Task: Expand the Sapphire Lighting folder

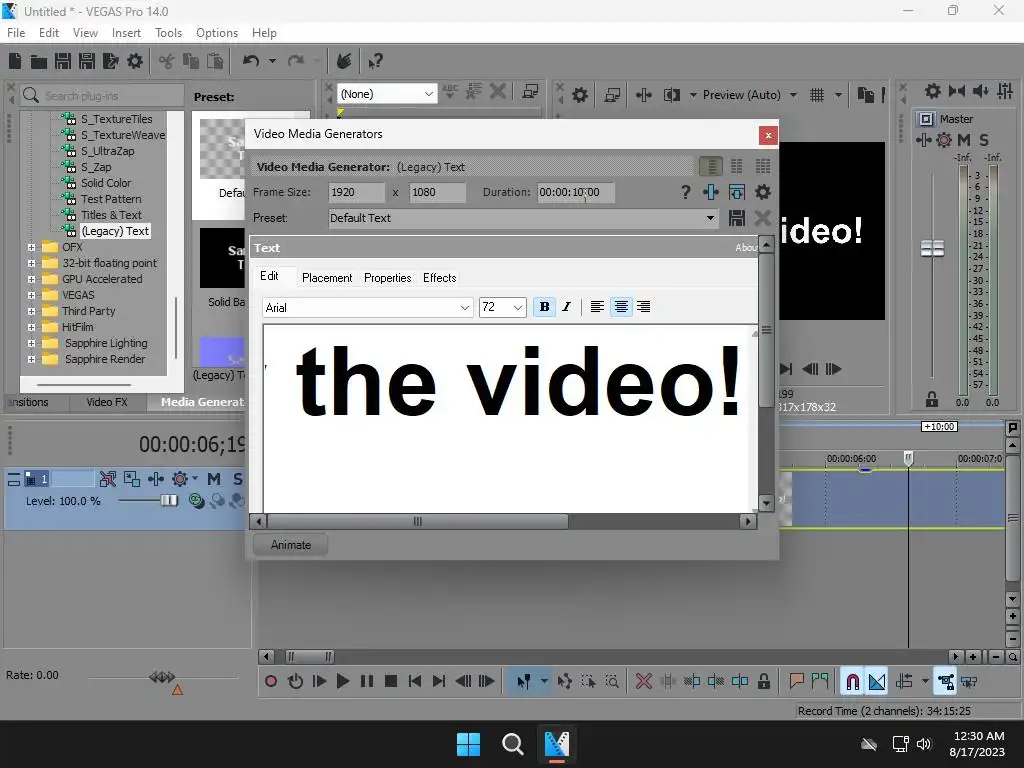Action: coord(31,343)
